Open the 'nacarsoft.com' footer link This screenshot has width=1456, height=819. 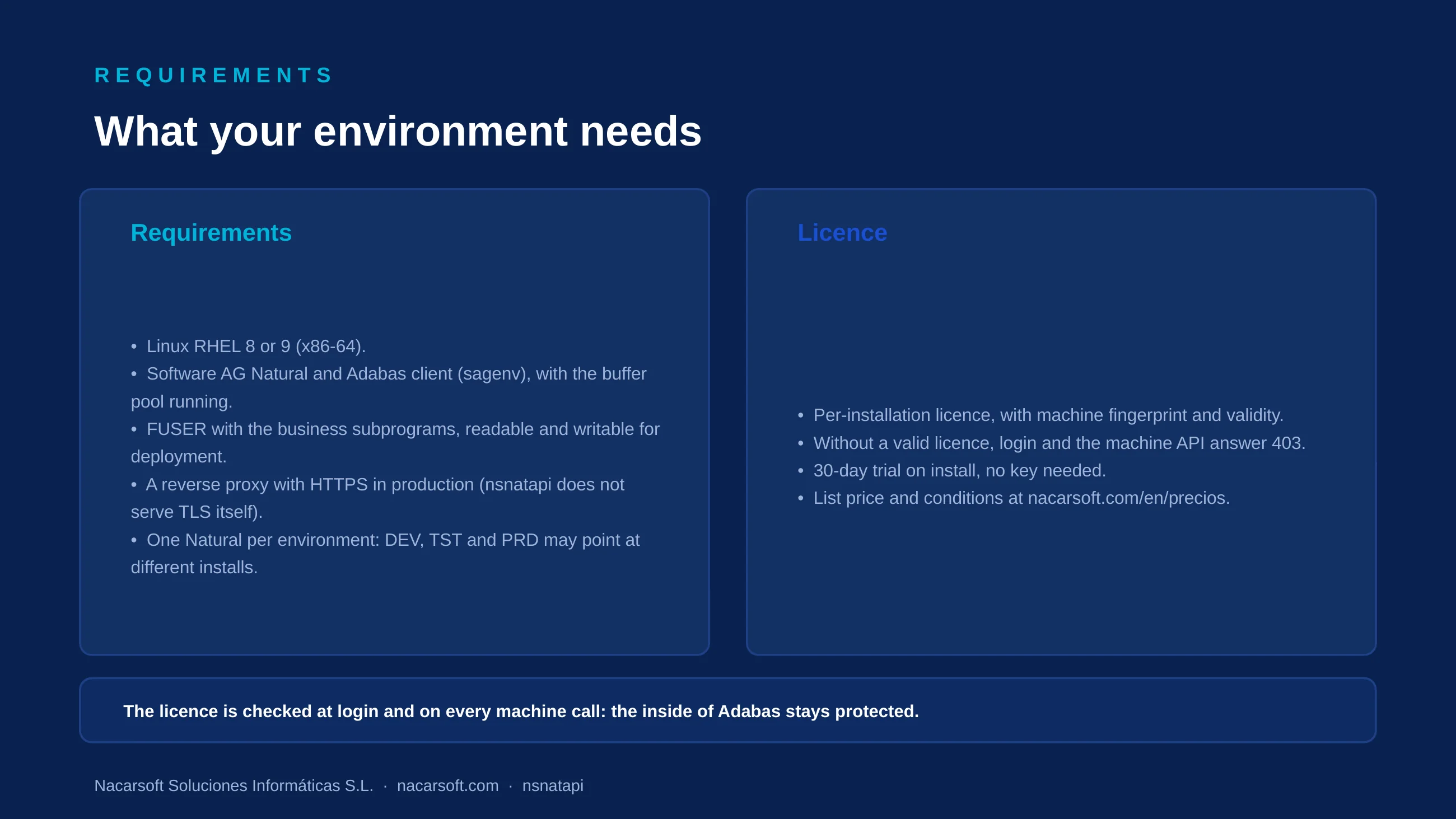(x=447, y=785)
